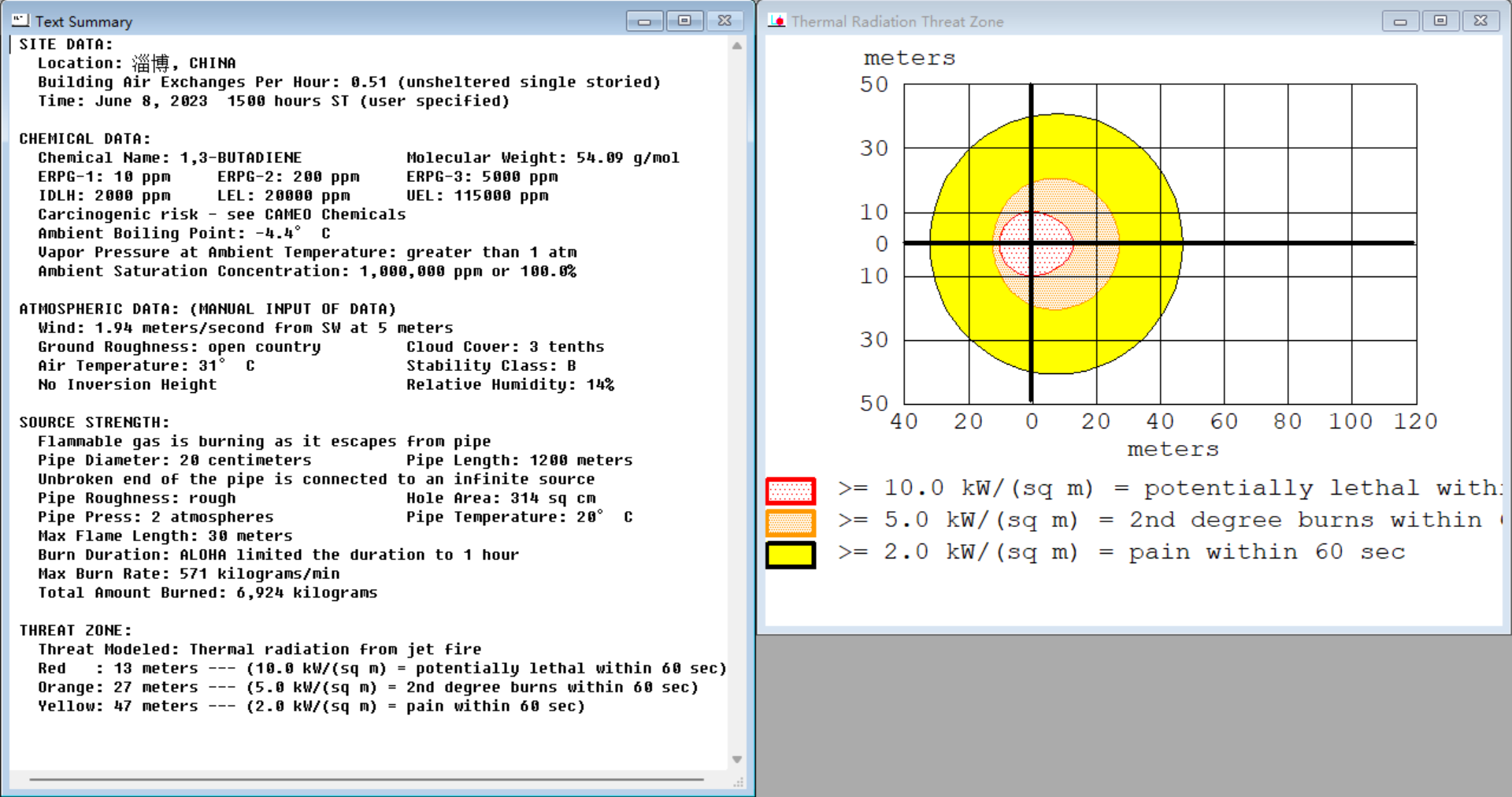Click the Thermal Radiation Threat Zone window icon

coord(776,20)
